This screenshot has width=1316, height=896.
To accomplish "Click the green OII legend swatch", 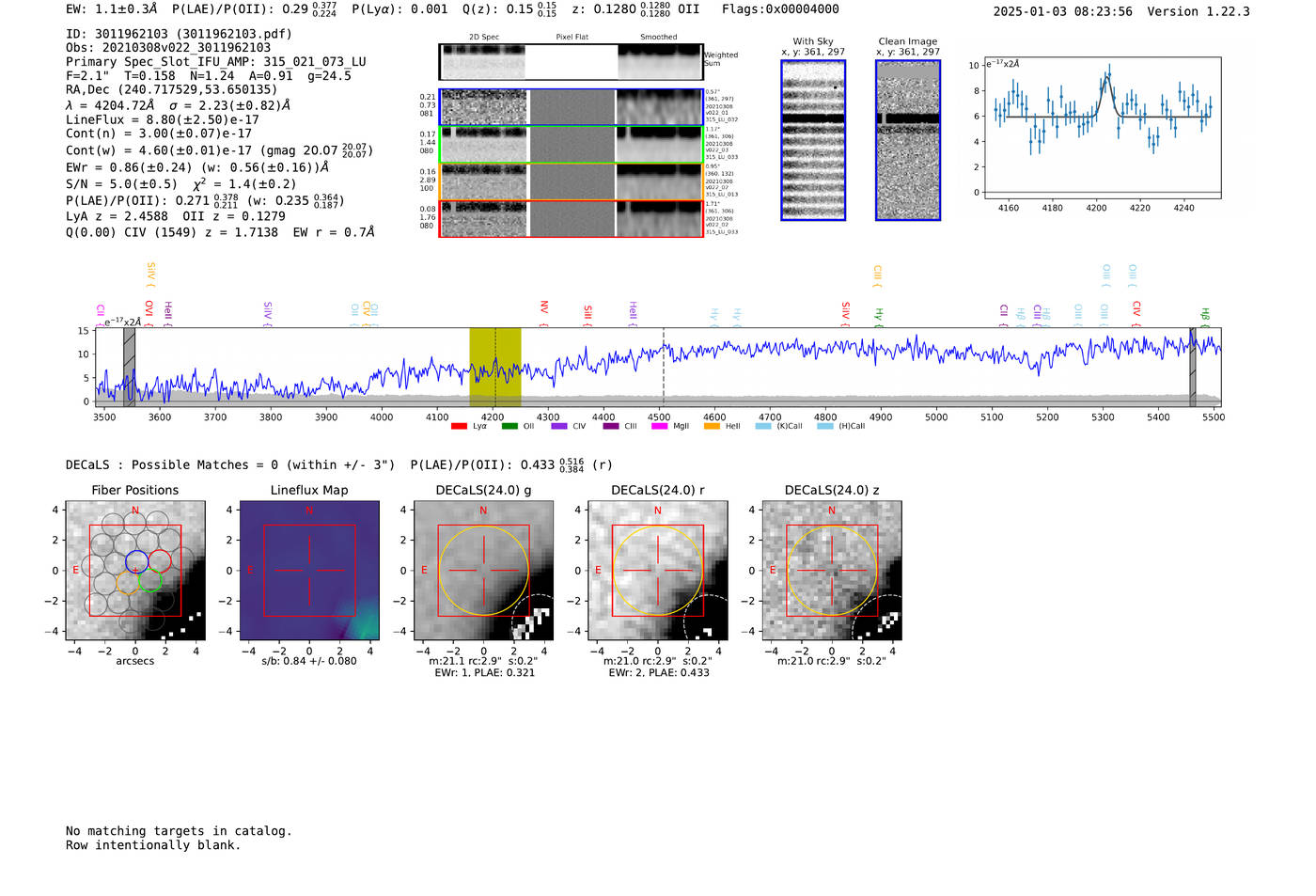I will pyautogui.click(x=509, y=427).
